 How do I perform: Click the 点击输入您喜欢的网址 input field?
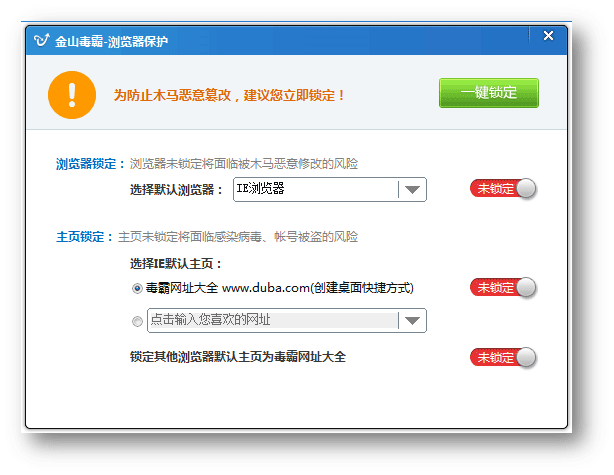pyautogui.click(x=270, y=320)
